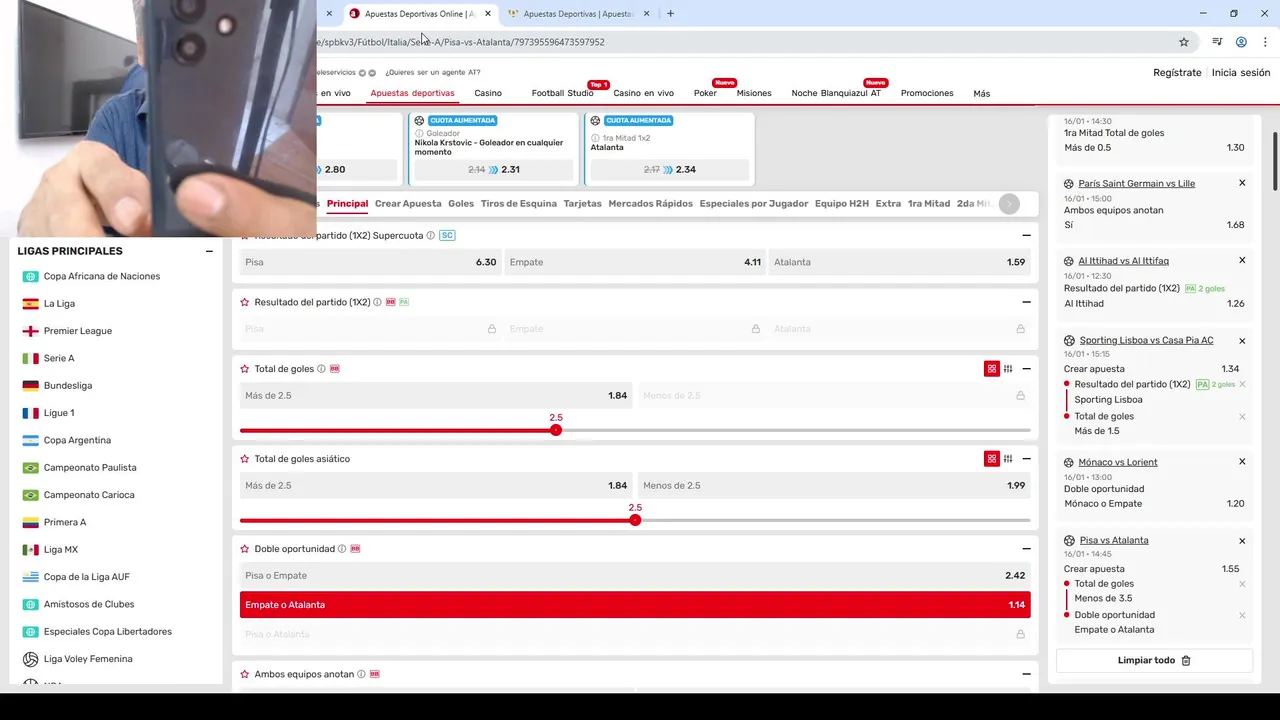Favorite the Total de goles asiático market

244,459
